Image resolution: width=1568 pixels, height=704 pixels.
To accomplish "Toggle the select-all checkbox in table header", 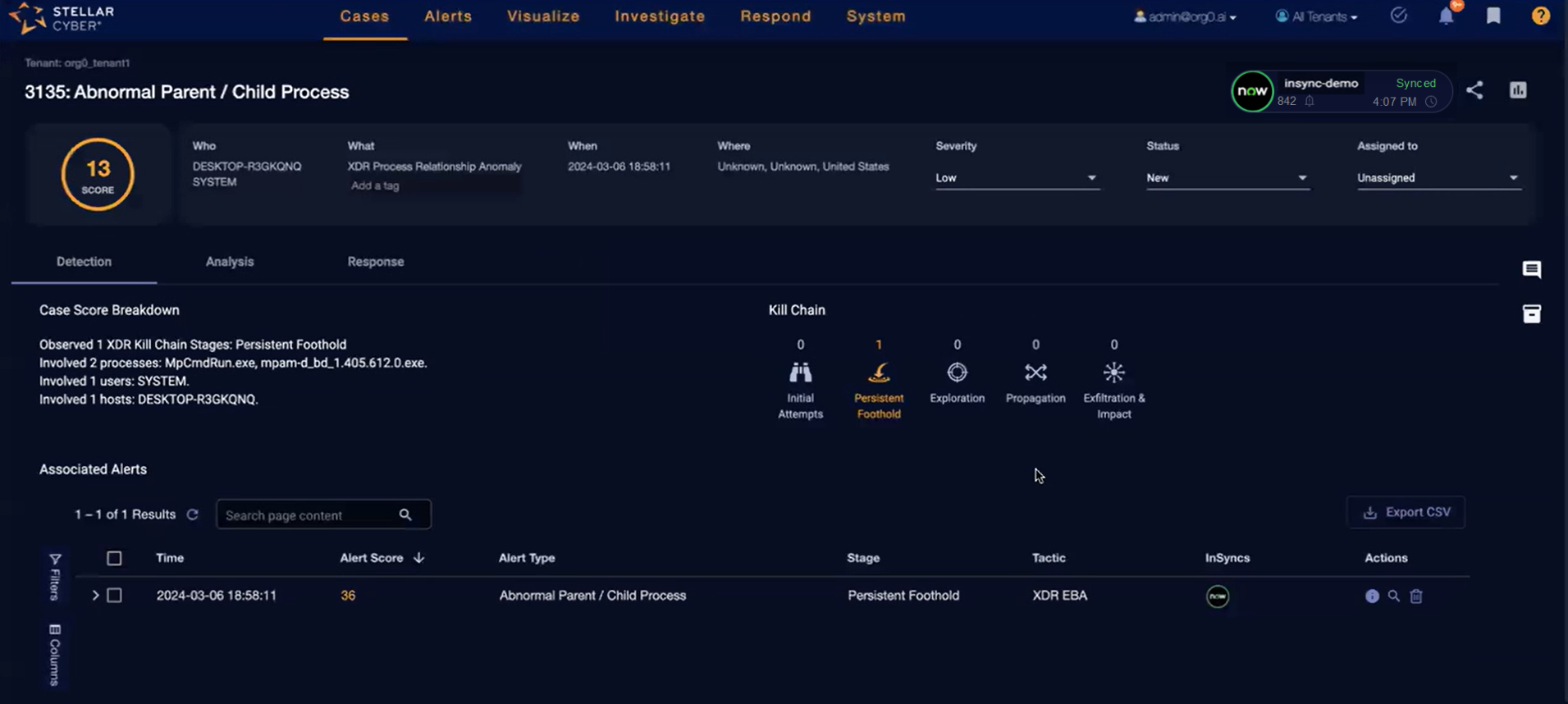I will pyautogui.click(x=114, y=558).
